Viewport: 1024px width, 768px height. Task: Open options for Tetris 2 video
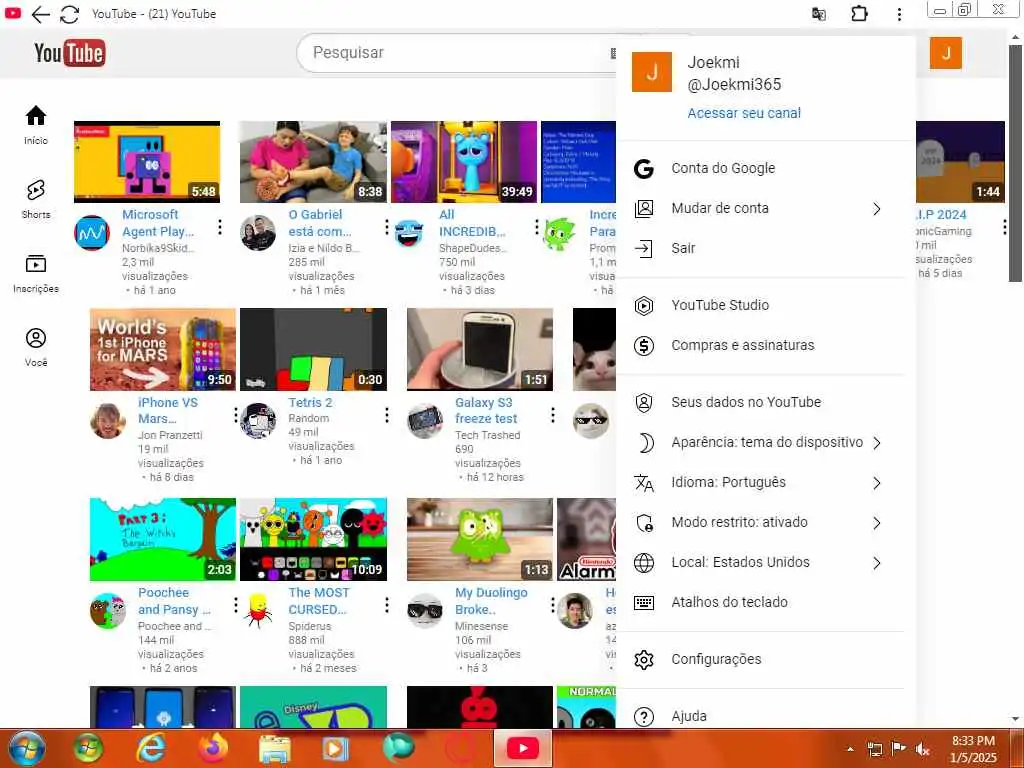tap(387, 415)
